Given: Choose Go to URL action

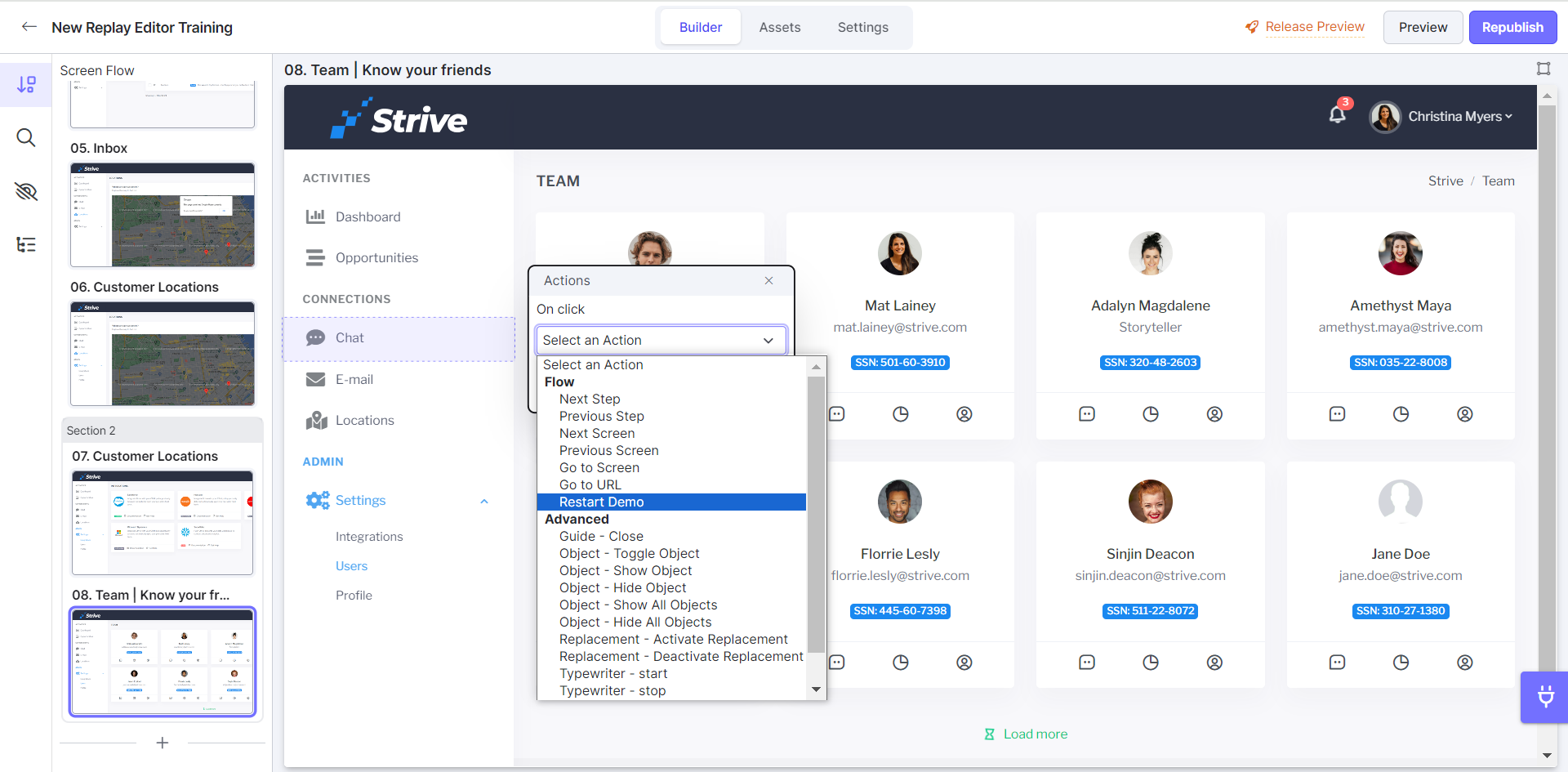Looking at the screenshot, I should (x=590, y=484).
